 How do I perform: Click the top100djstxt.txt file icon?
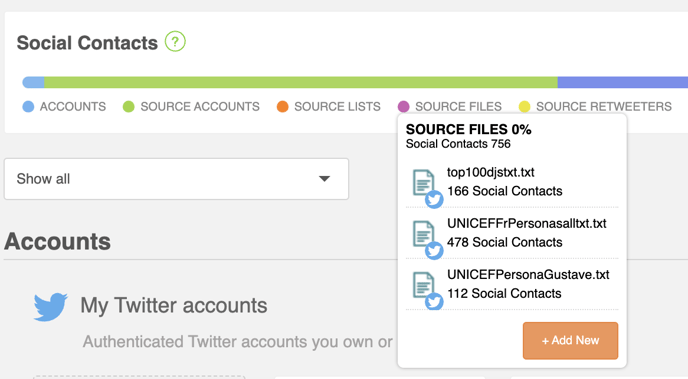(424, 182)
